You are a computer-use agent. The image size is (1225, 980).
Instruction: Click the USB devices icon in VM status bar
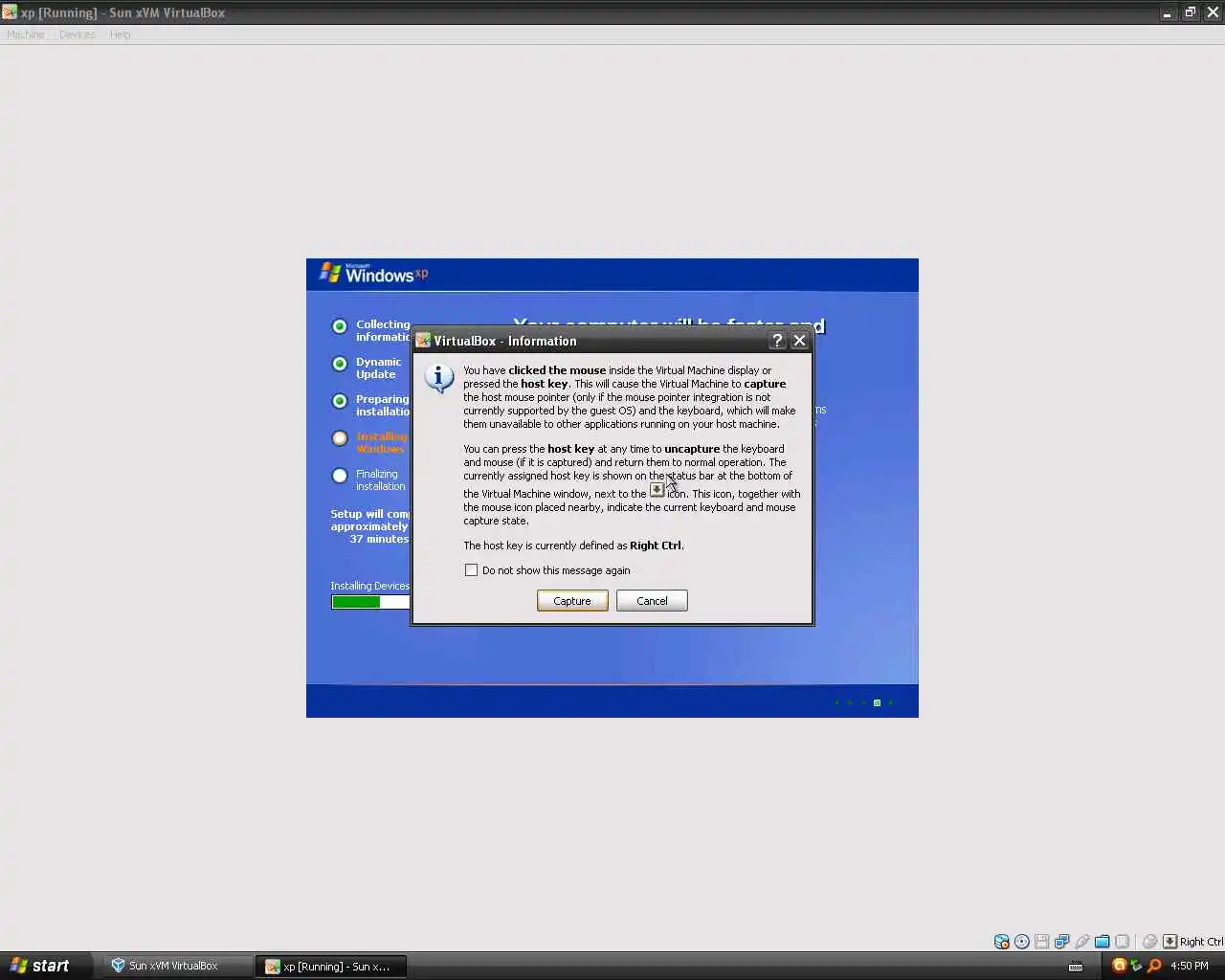point(1082,942)
